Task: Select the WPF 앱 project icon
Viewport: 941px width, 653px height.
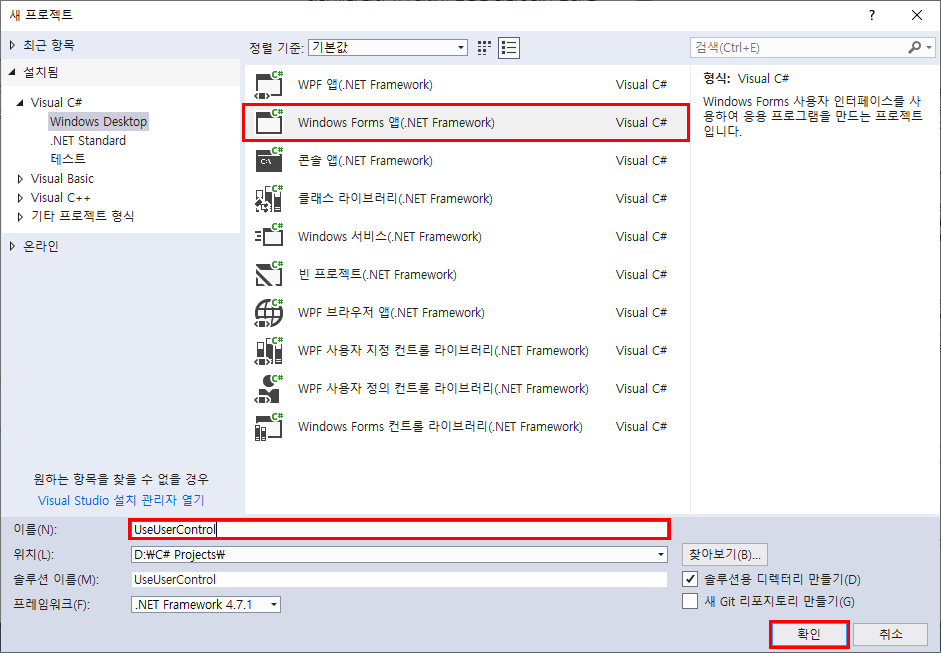Action: coord(268,85)
